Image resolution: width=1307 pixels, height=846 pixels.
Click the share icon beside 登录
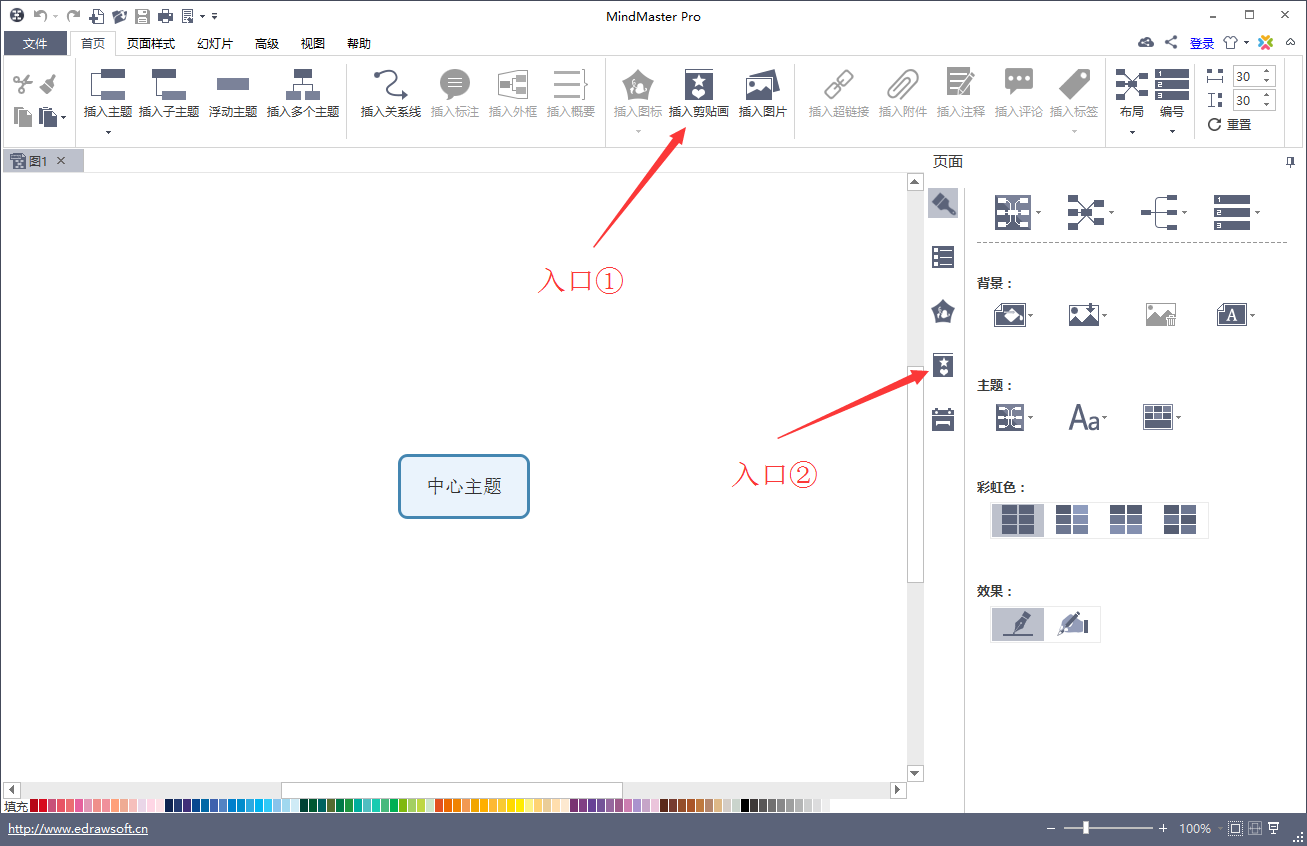[1171, 42]
